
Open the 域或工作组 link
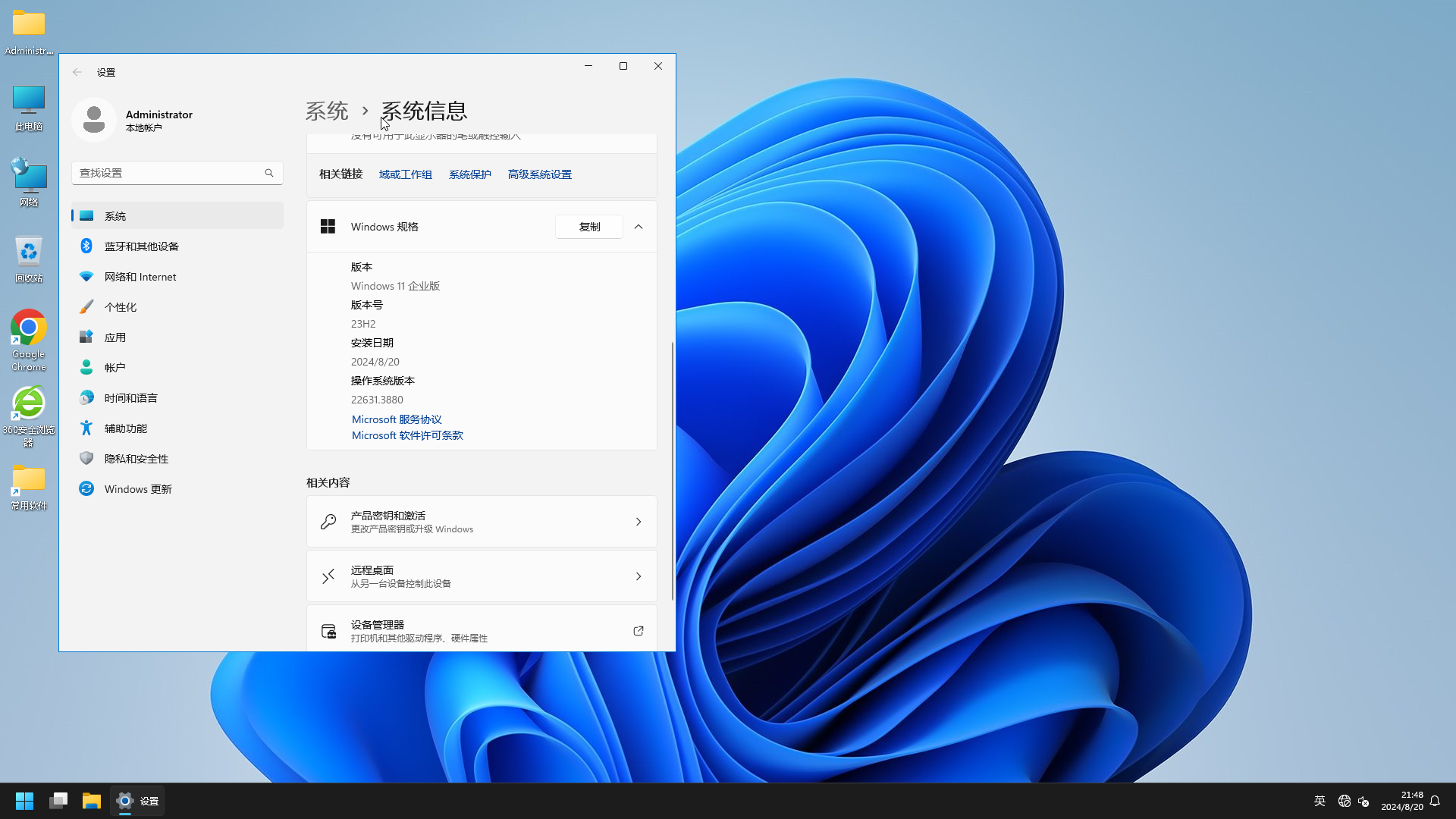pos(406,174)
